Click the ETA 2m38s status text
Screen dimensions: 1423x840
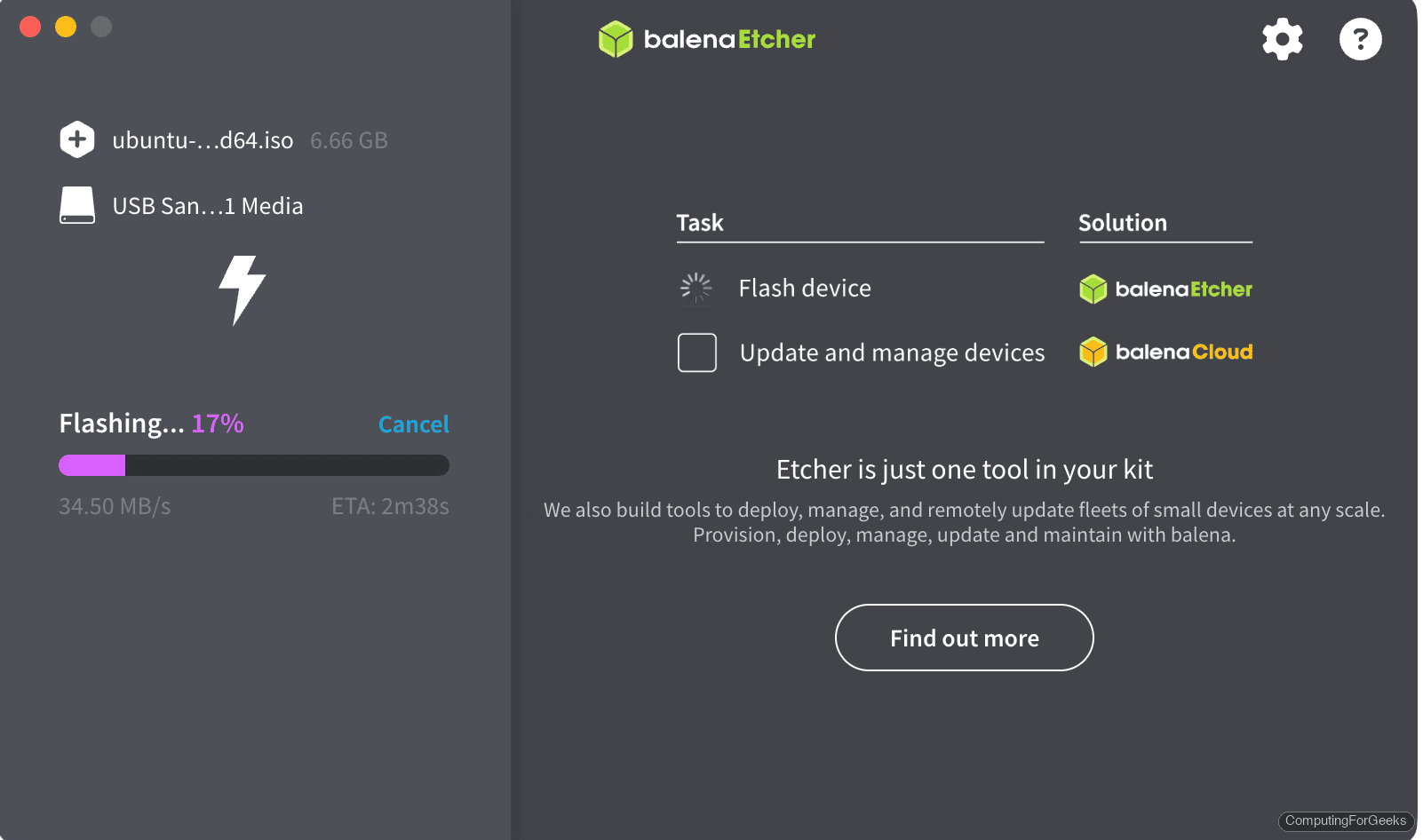(391, 506)
